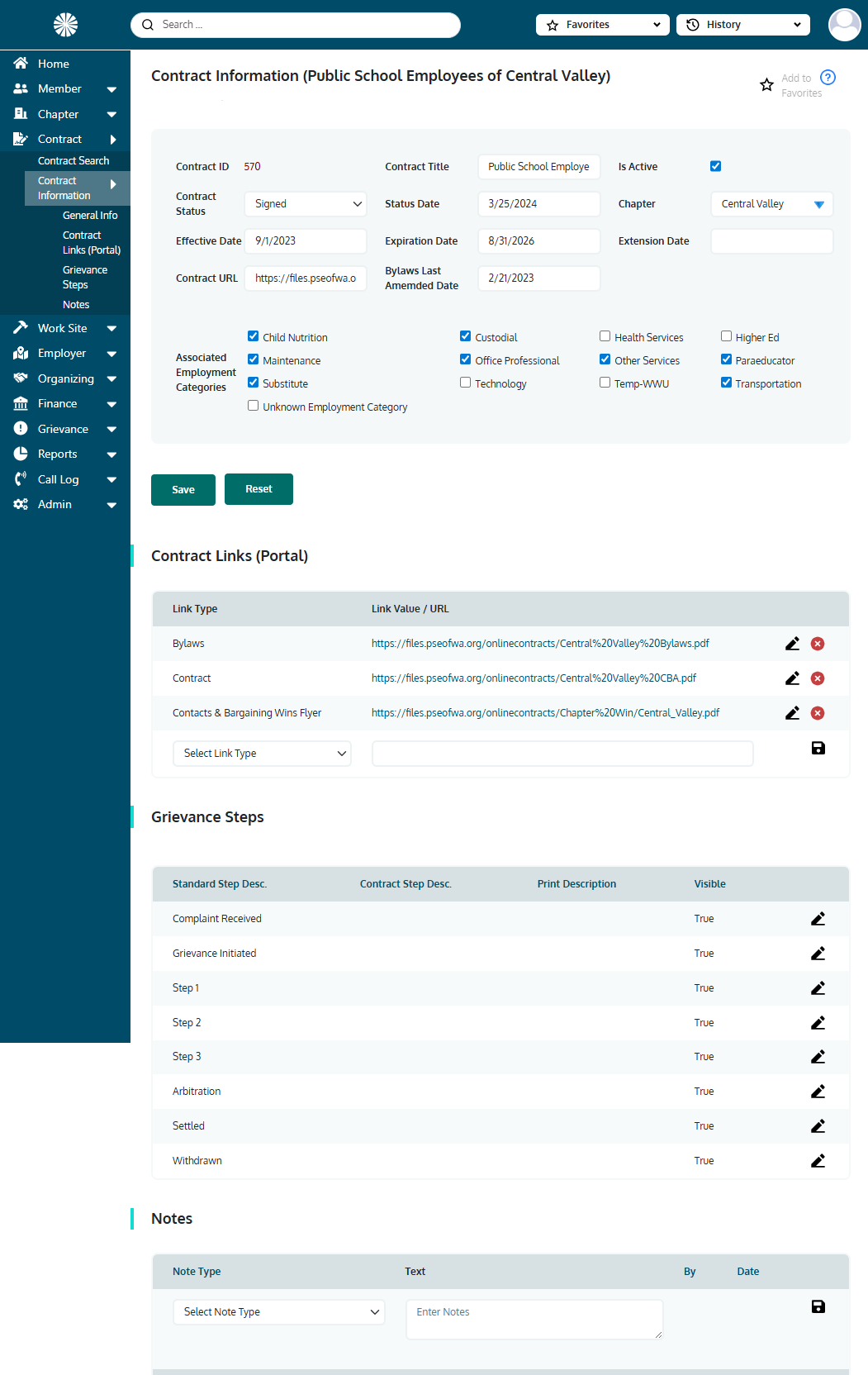Edit the Arbitration grievance step
Image resolution: width=868 pixels, height=1375 pixels.
pyautogui.click(x=818, y=1092)
